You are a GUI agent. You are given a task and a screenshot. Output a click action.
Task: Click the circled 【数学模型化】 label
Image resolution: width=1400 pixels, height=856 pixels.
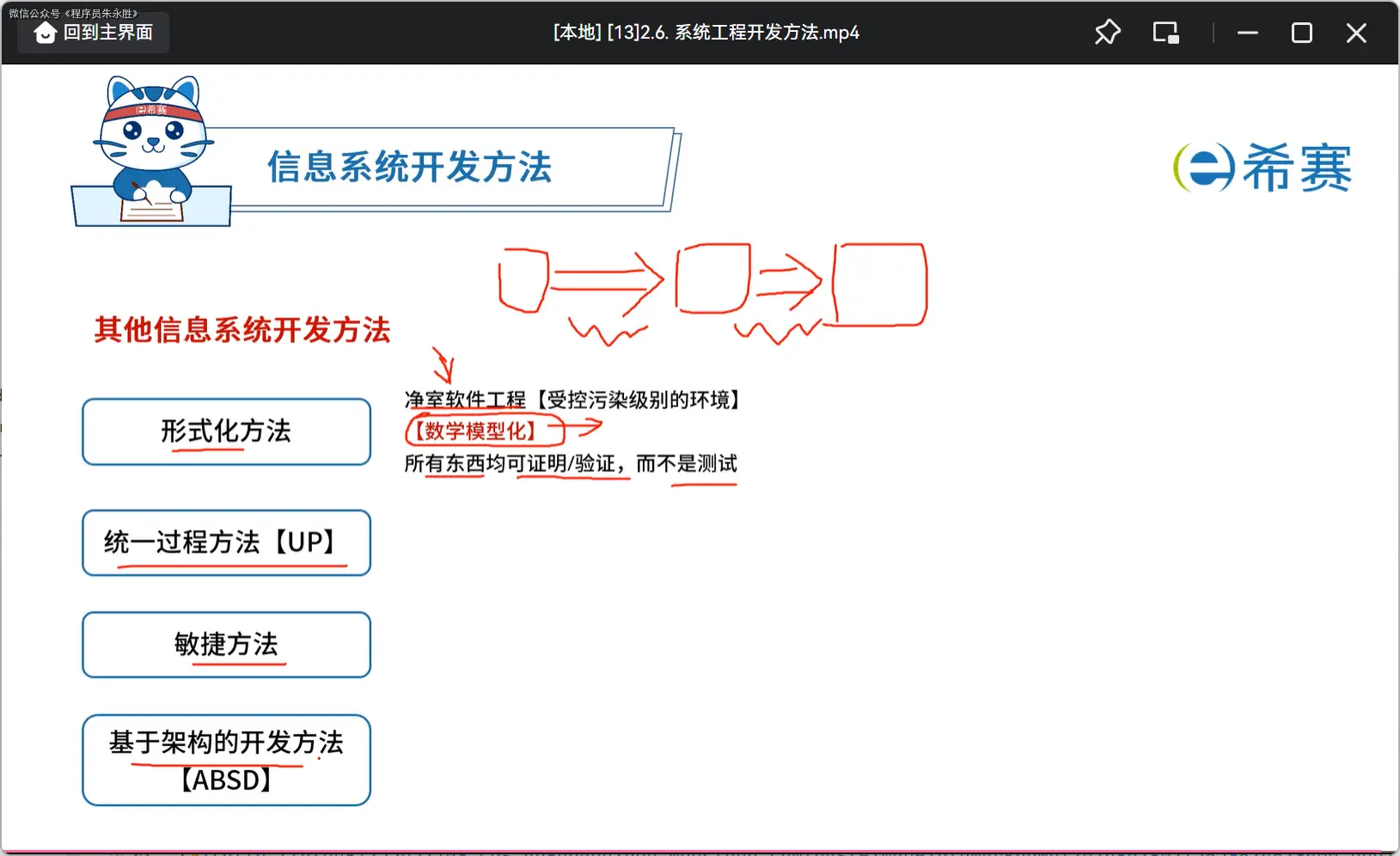475,431
